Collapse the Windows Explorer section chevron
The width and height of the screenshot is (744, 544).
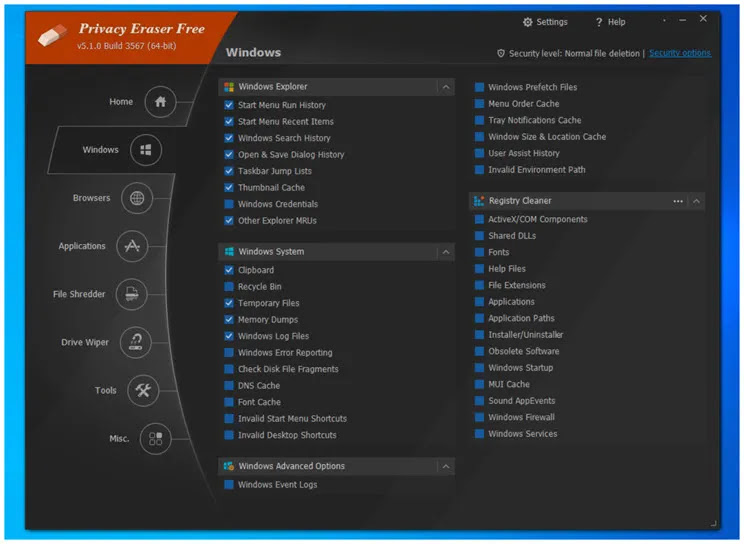[446, 87]
